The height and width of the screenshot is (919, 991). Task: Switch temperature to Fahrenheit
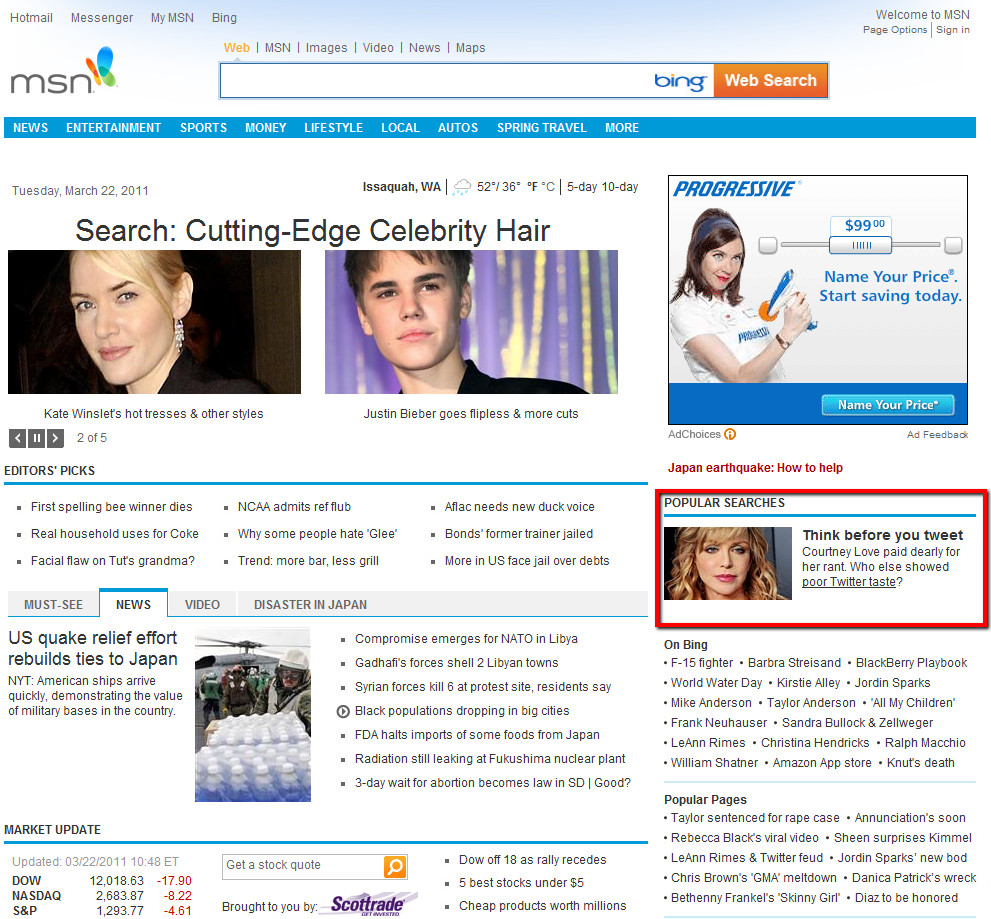532,187
